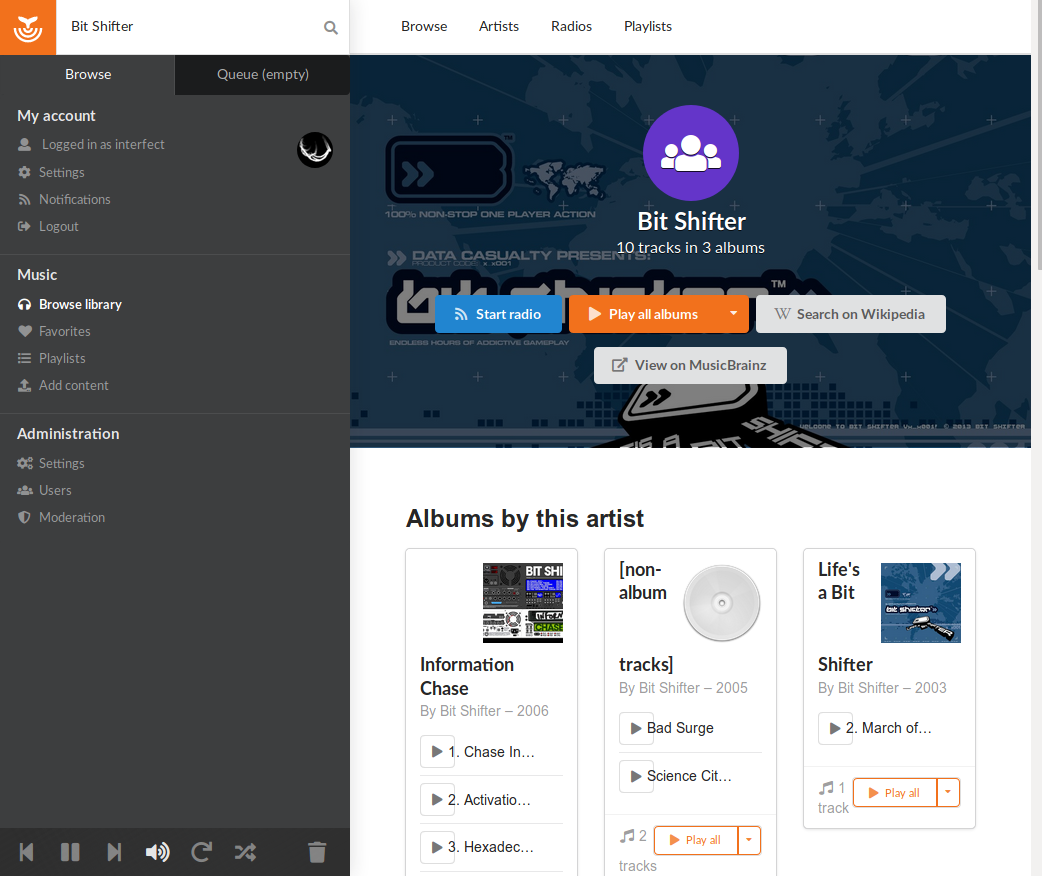Open Favorites in sidebar
This screenshot has height=876, width=1042.
point(64,331)
